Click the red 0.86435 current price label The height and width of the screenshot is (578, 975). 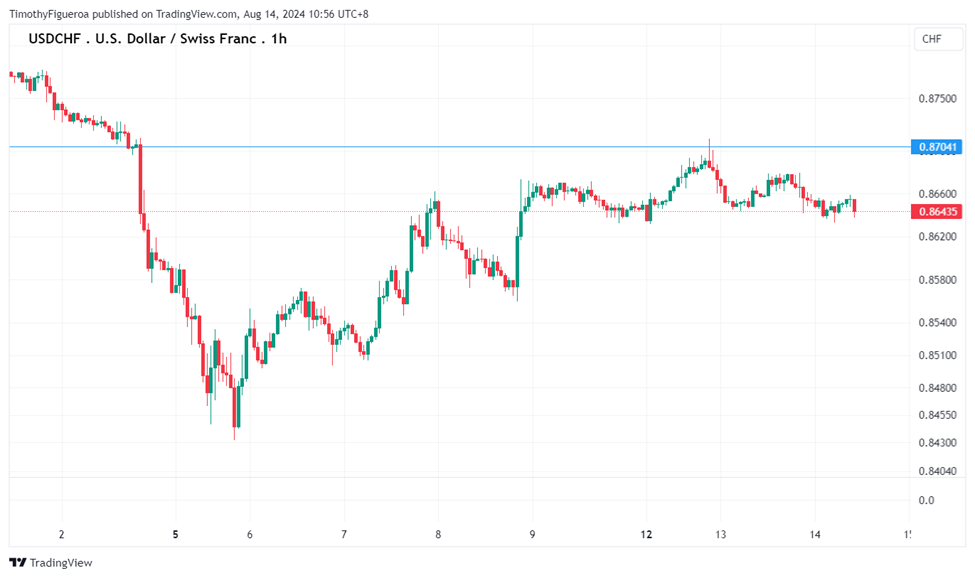pos(938,212)
